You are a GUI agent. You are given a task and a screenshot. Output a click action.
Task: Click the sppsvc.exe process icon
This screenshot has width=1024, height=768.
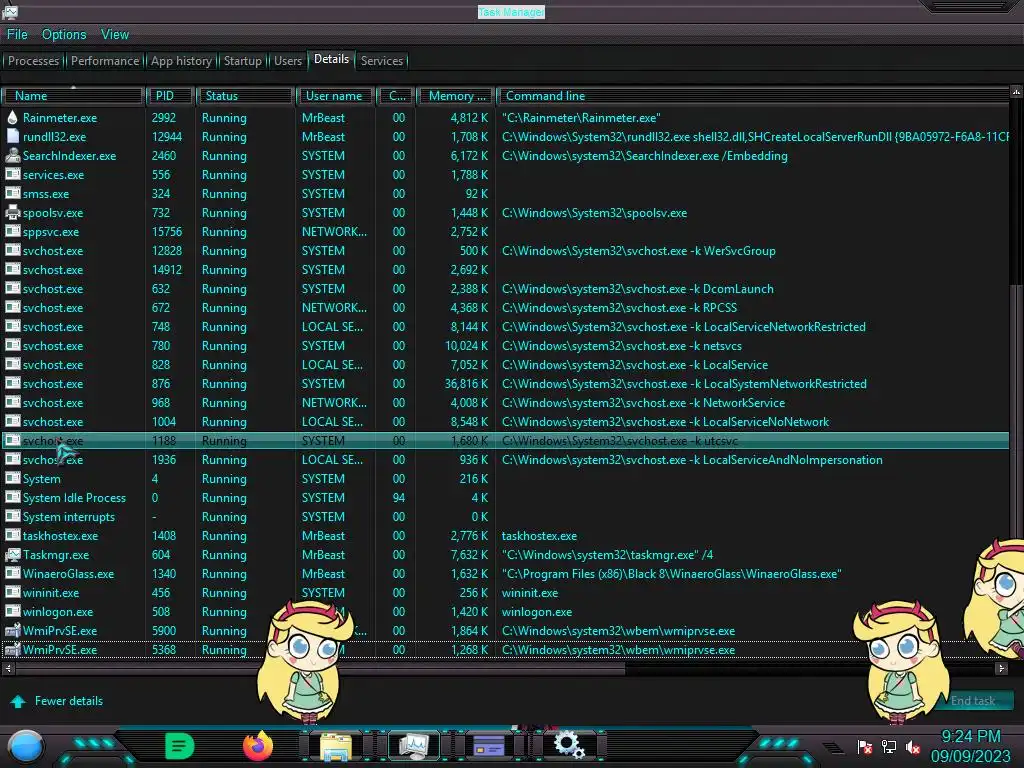(x=12, y=231)
